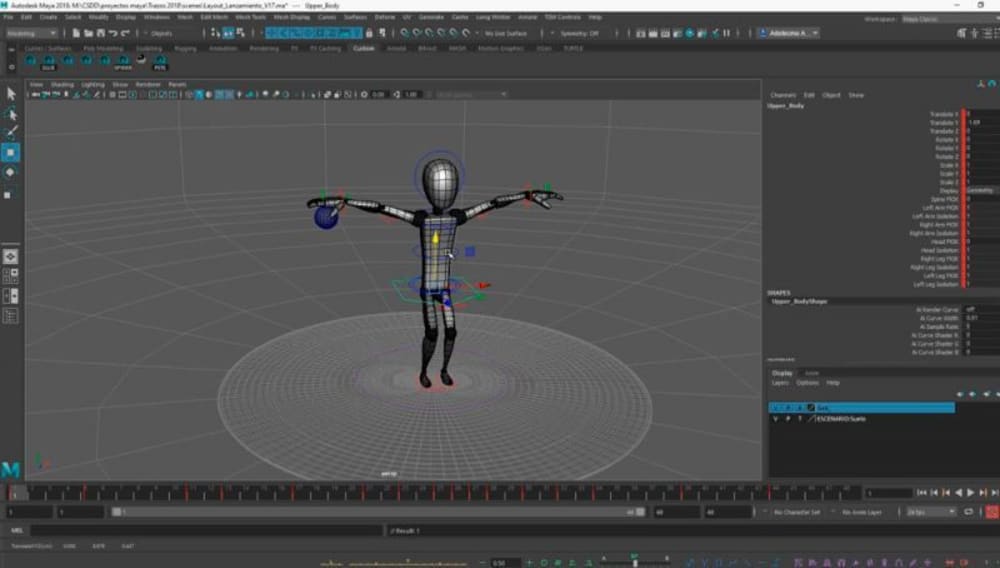Open the Modeling menu set dropdown

pyautogui.click(x=31, y=33)
